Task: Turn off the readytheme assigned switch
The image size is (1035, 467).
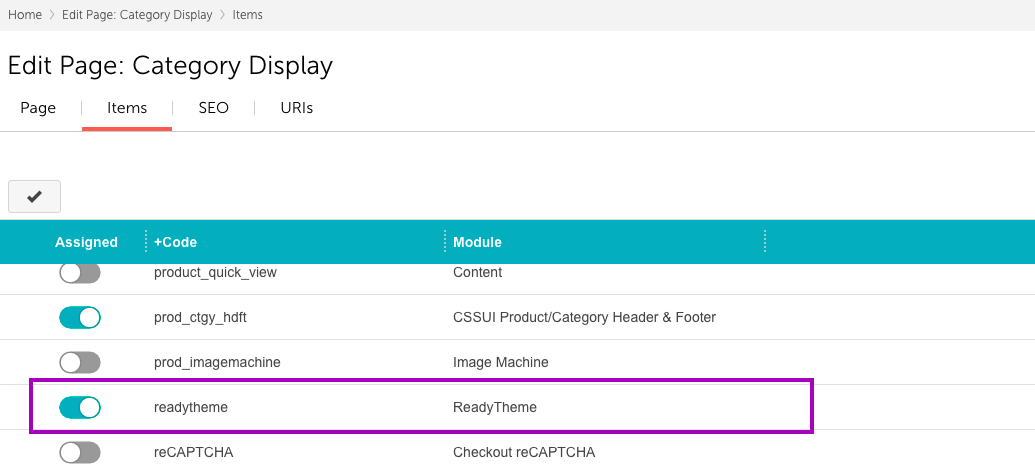Action: tap(80, 407)
